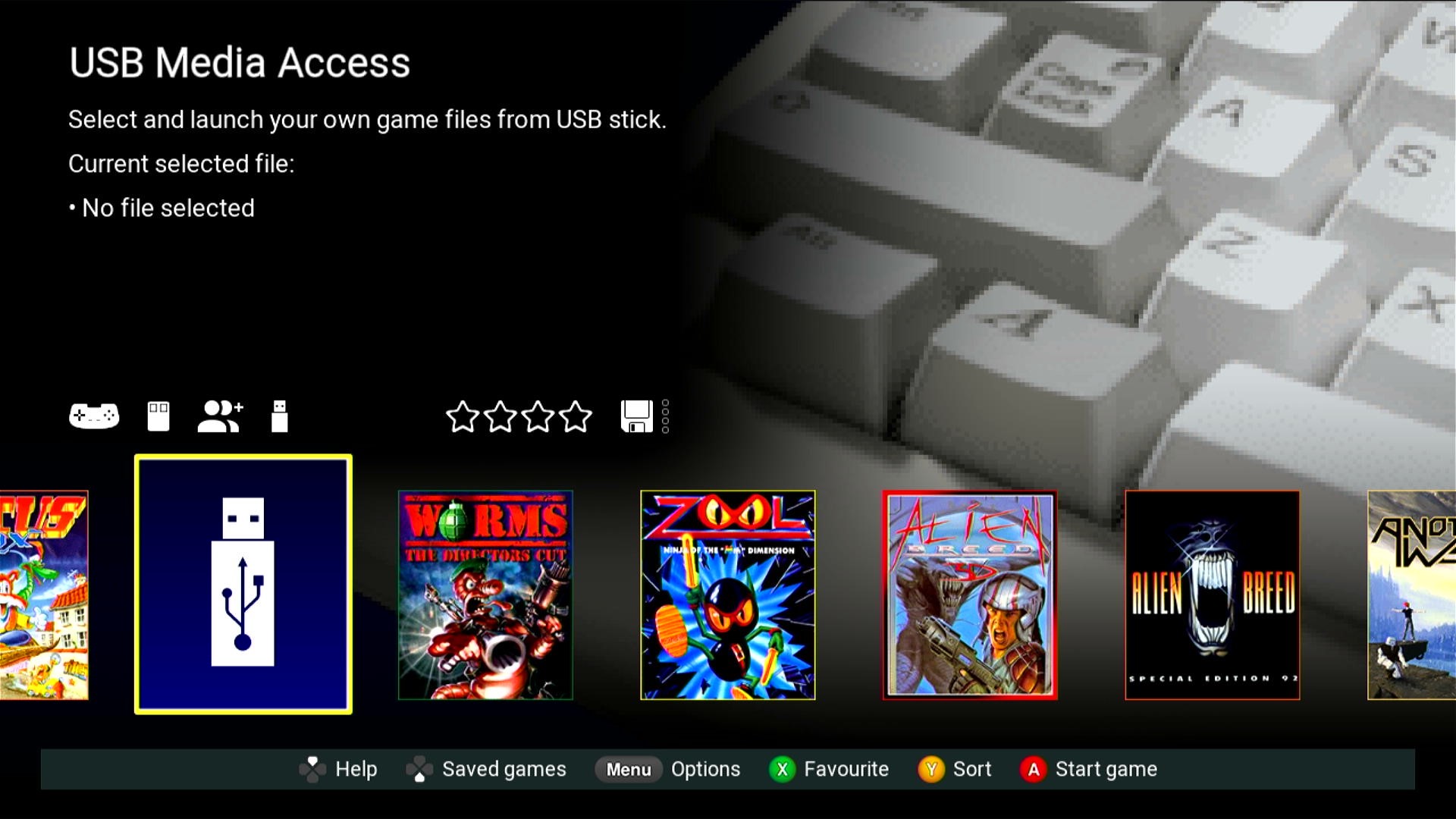Open the Alien Breed 3D cover
Image resolution: width=1456 pixels, height=819 pixels.
point(970,595)
